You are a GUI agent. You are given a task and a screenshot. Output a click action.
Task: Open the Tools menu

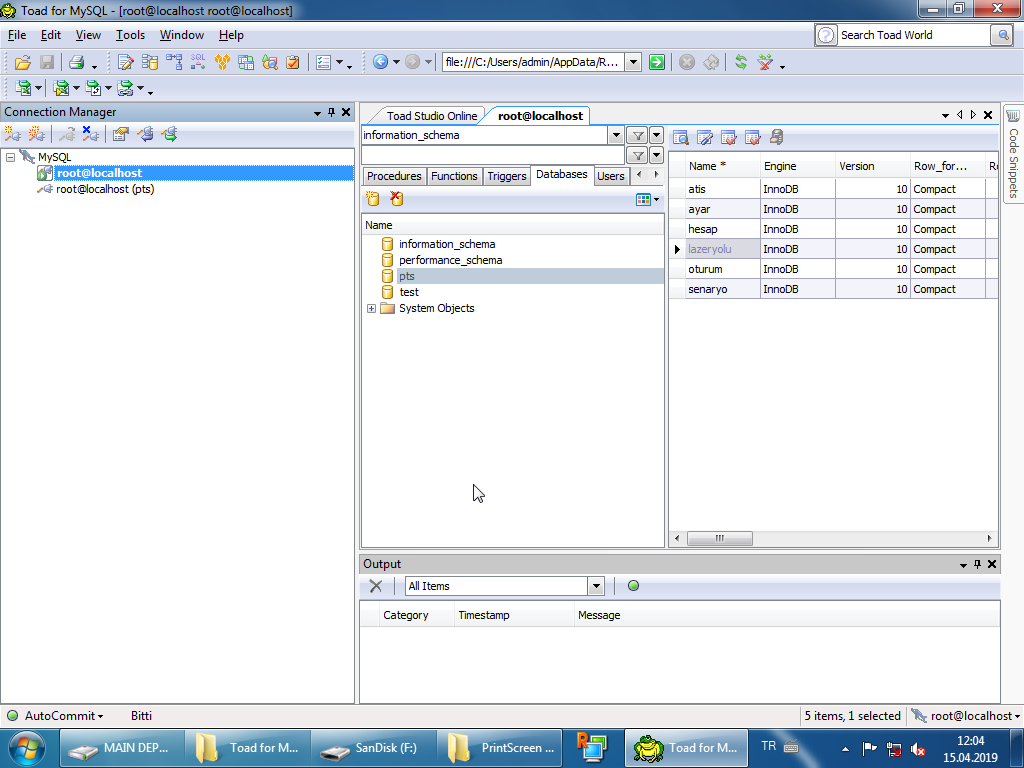pos(130,35)
